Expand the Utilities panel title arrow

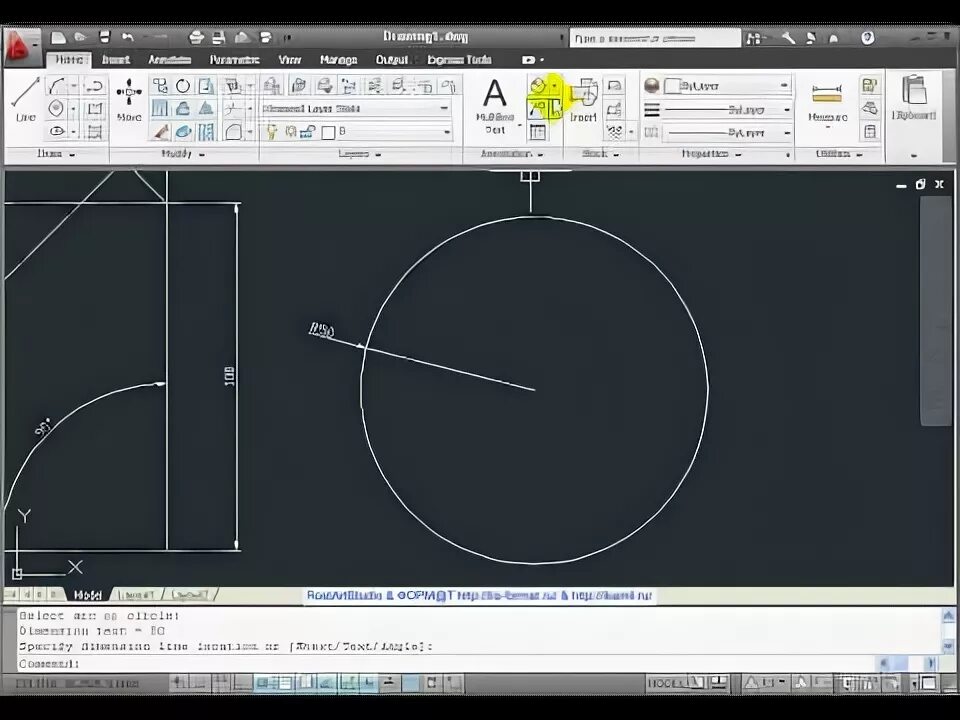860,155
